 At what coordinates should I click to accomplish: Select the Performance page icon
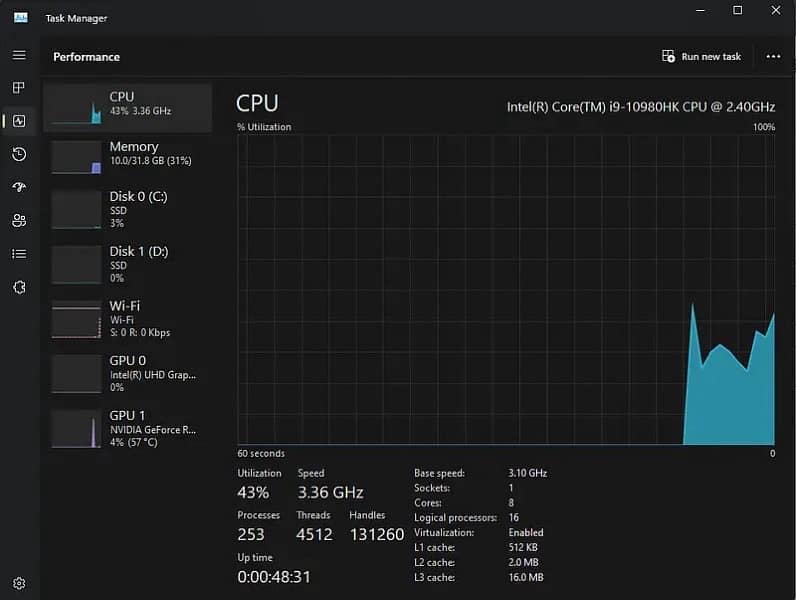point(19,121)
